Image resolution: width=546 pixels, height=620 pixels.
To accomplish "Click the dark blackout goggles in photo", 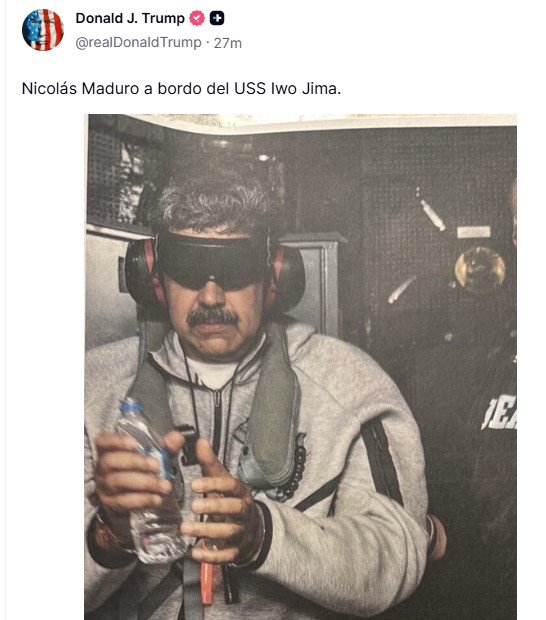I will [212, 261].
